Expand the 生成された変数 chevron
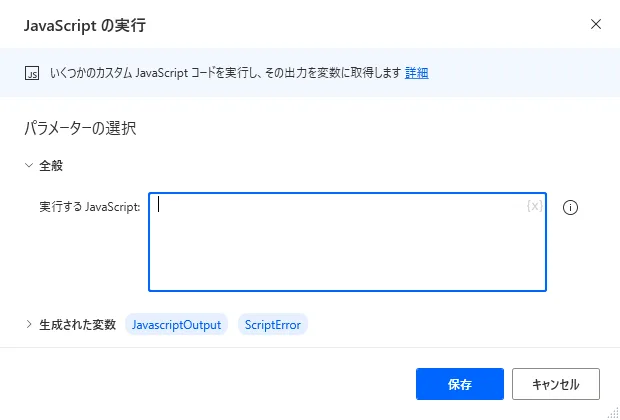620x420 pixels. coord(28,324)
